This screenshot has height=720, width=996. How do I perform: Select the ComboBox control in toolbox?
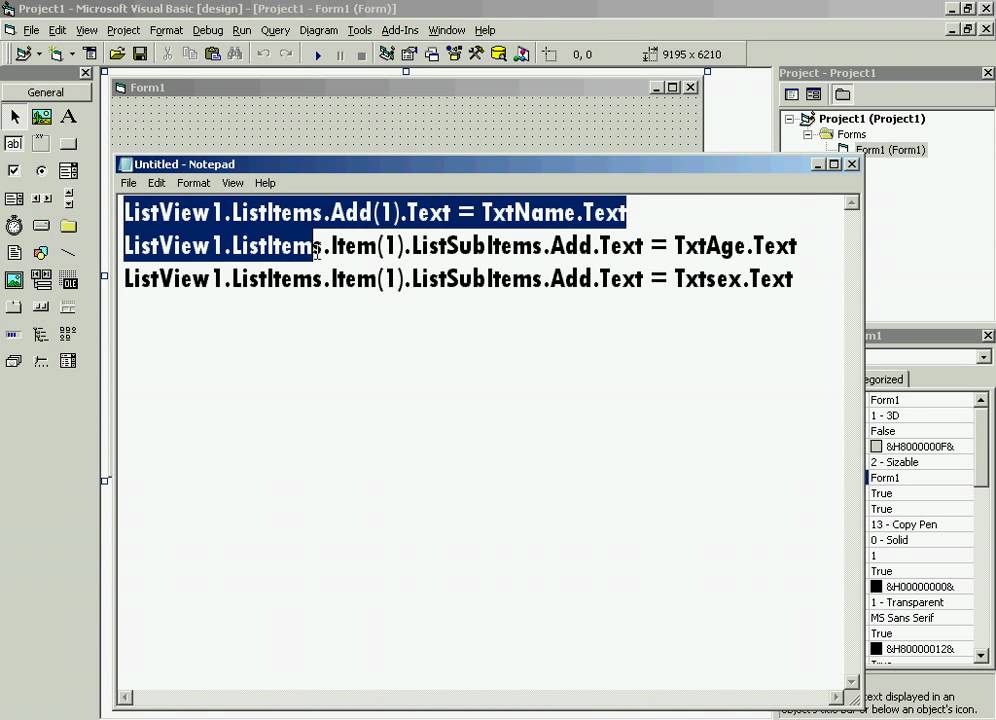tap(68, 170)
